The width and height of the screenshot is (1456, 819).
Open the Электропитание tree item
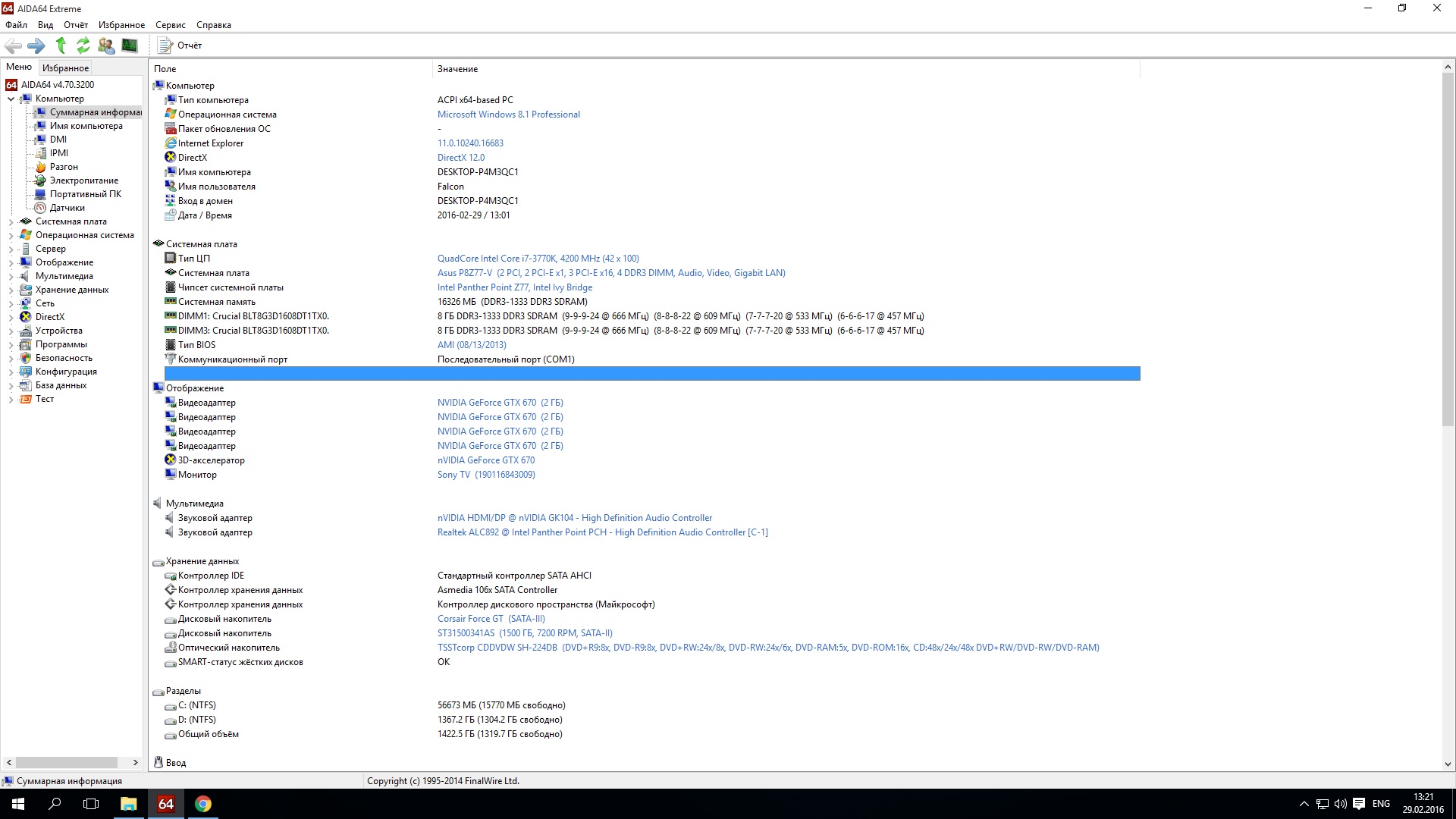(x=84, y=180)
